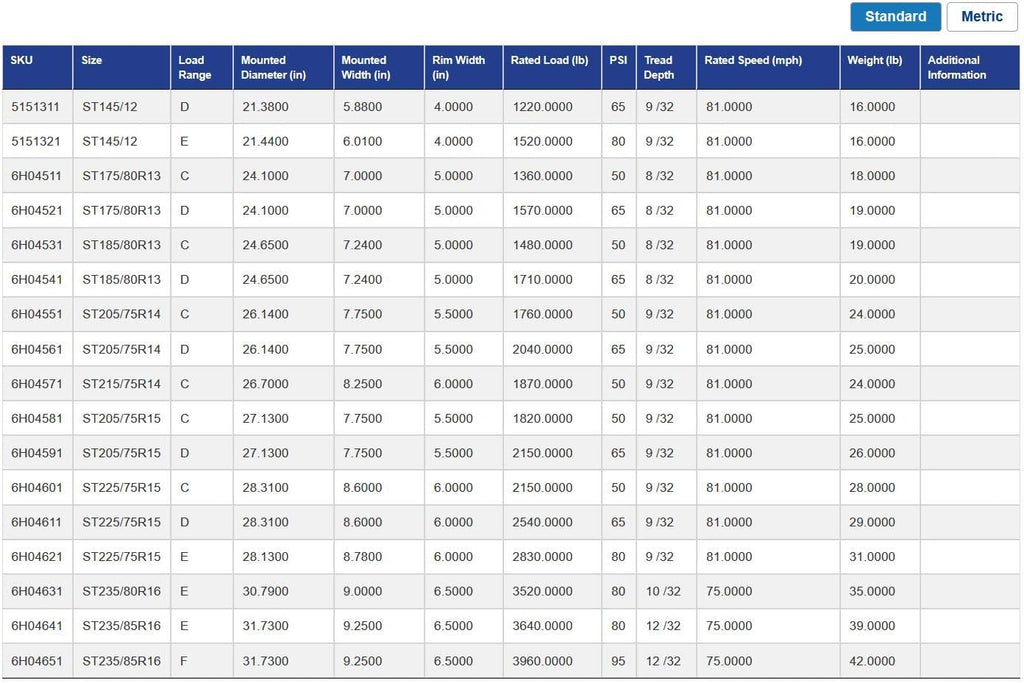Click rated load 3520.0000 cell
The height and width of the screenshot is (683, 1024).
[552, 592]
